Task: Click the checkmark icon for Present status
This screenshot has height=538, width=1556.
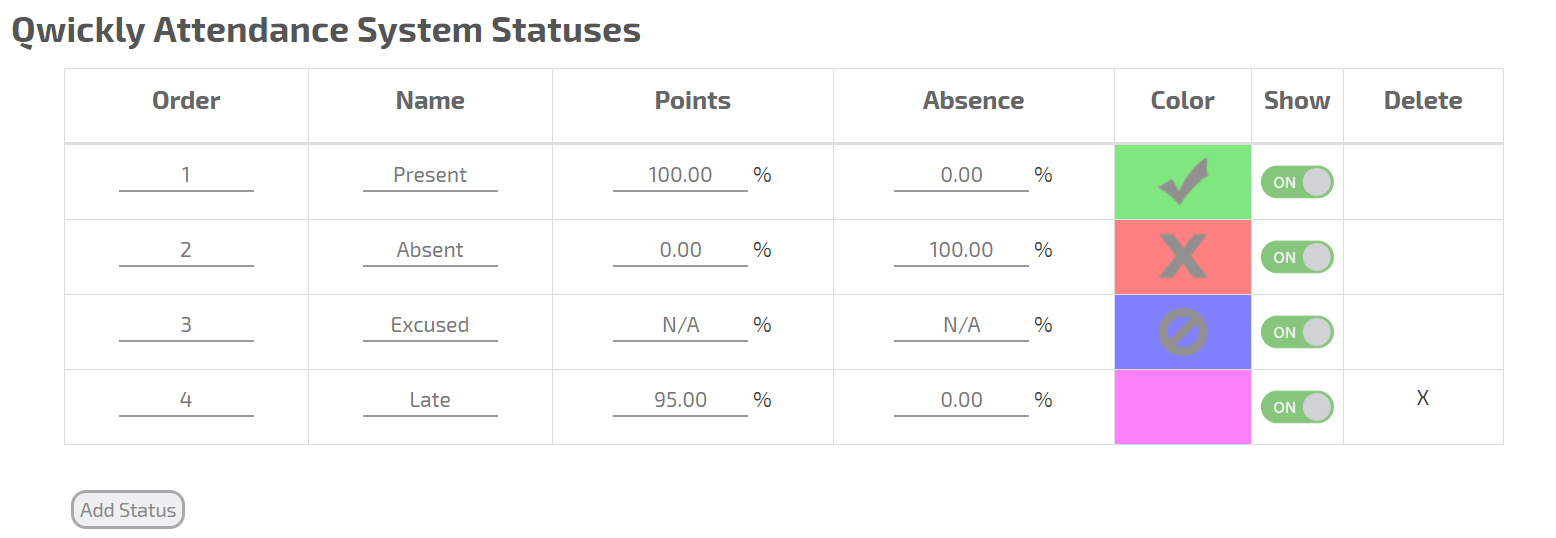Action: [1182, 182]
